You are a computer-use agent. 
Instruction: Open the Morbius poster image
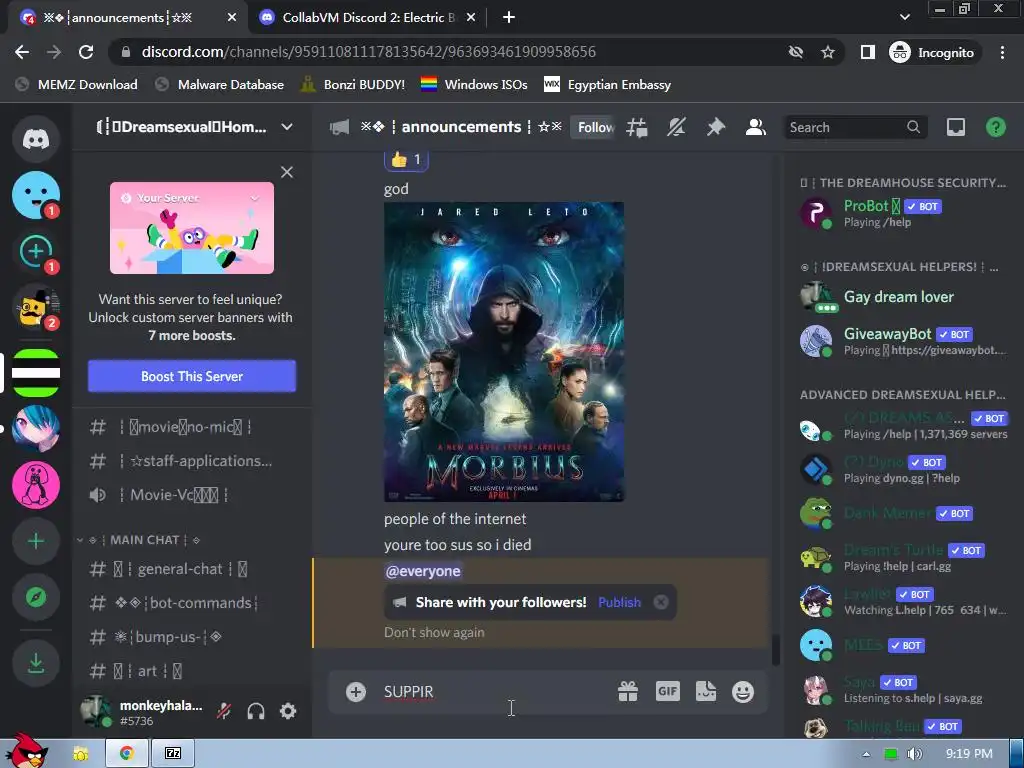[x=504, y=352]
